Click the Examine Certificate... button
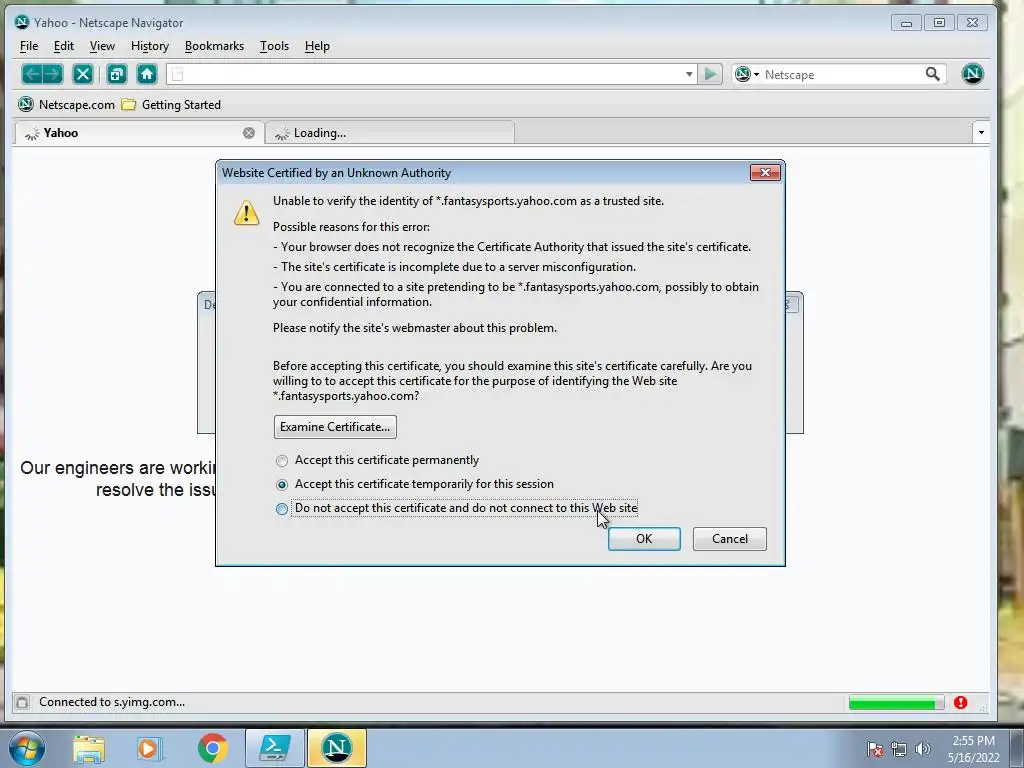Screen dimensions: 1024x768 (x=335, y=427)
